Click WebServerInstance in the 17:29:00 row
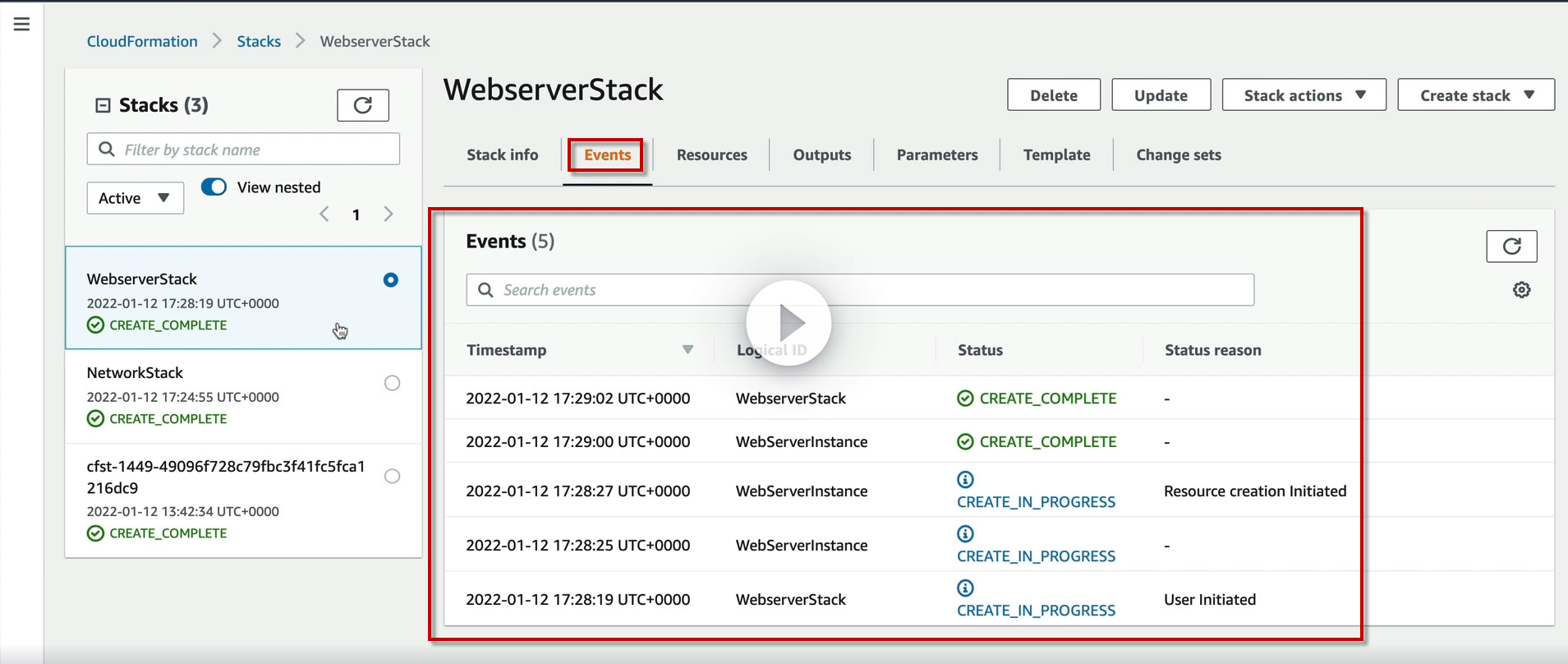1568x664 pixels. coord(802,442)
